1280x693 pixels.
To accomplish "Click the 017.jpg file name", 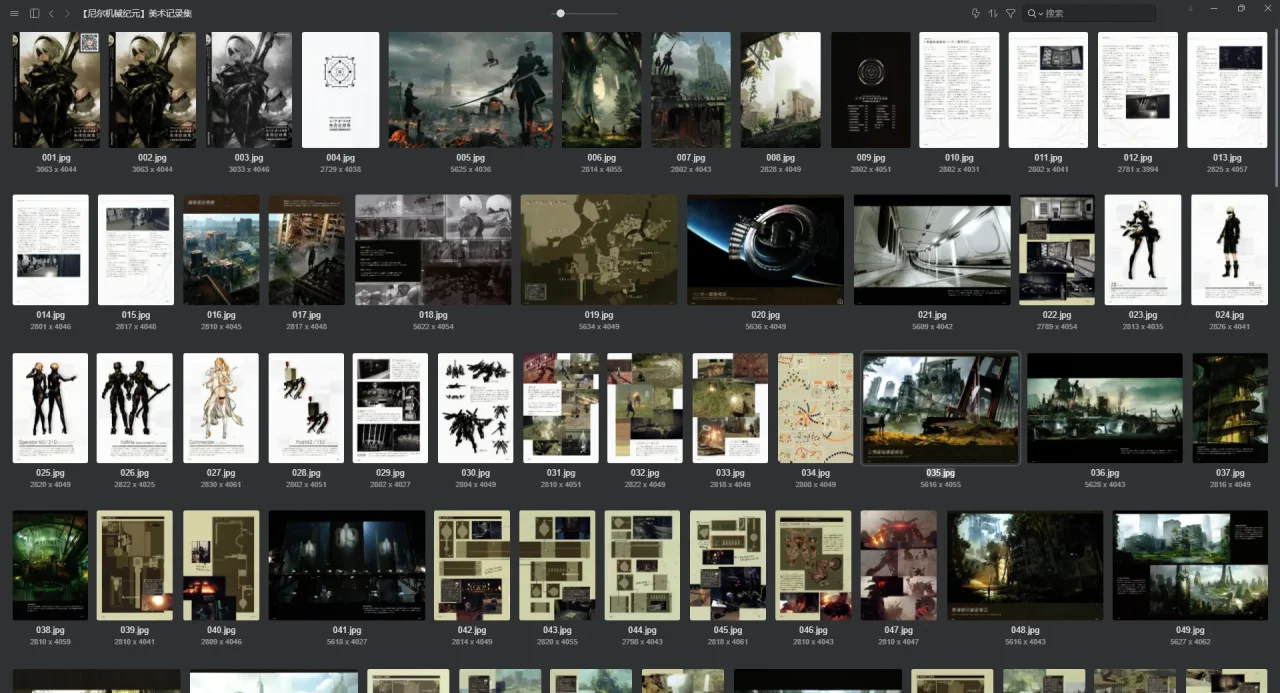I will point(307,315).
